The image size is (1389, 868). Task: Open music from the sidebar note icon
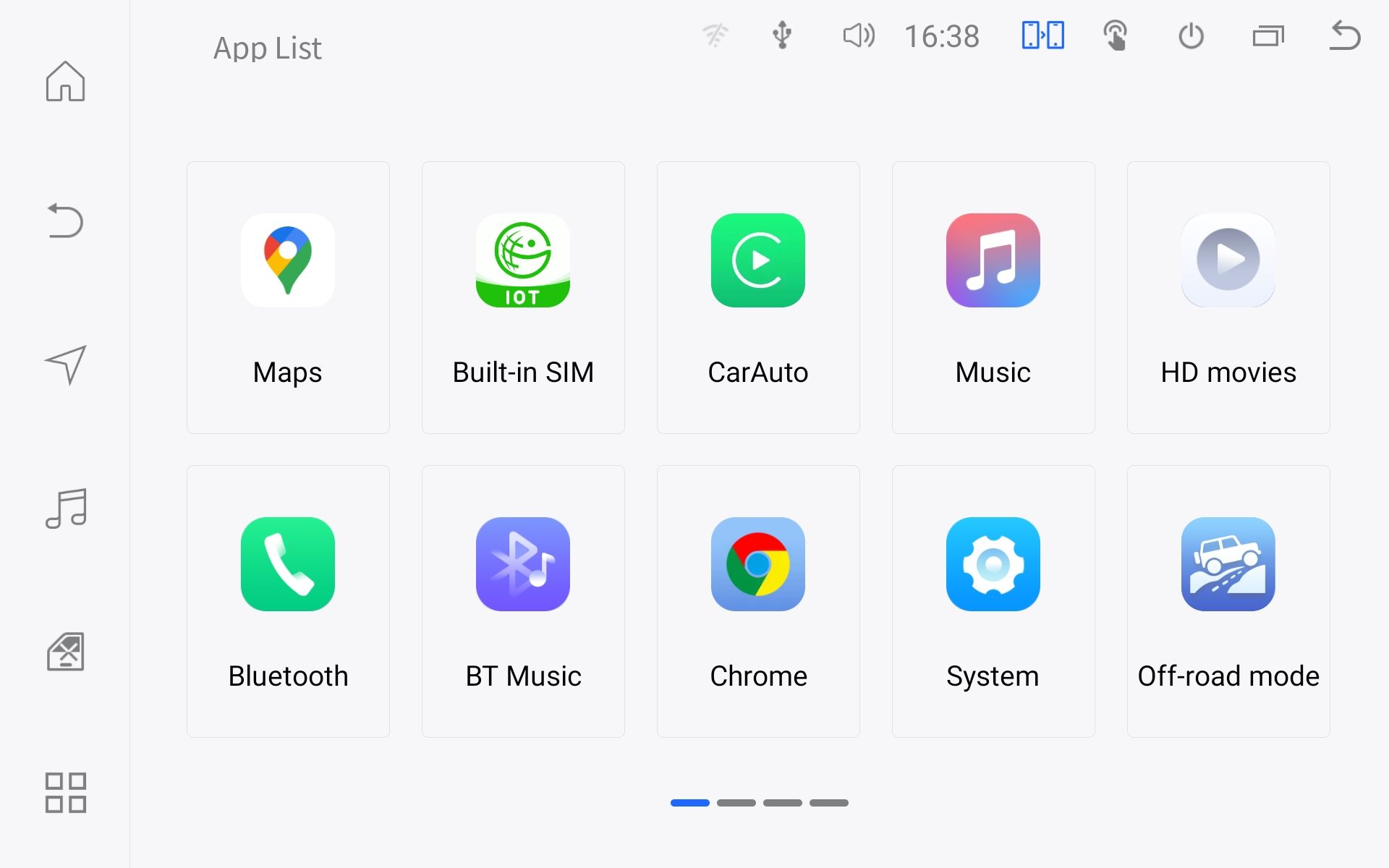[x=66, y=508]
